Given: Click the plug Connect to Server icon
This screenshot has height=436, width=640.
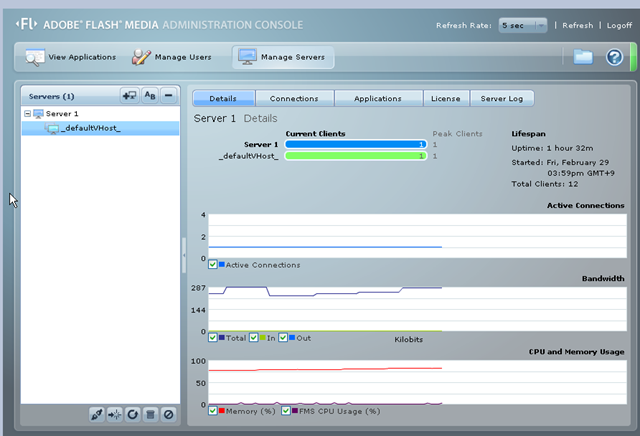Looking at the screenshot, I should tap(97, 415).
